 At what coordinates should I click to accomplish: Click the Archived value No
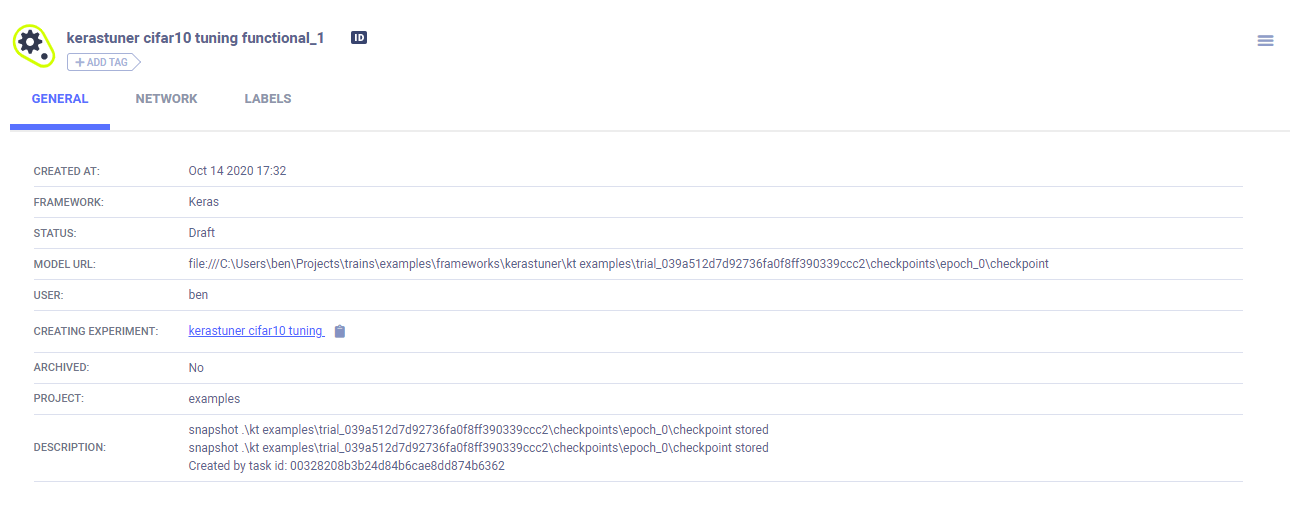click(196, 367)
